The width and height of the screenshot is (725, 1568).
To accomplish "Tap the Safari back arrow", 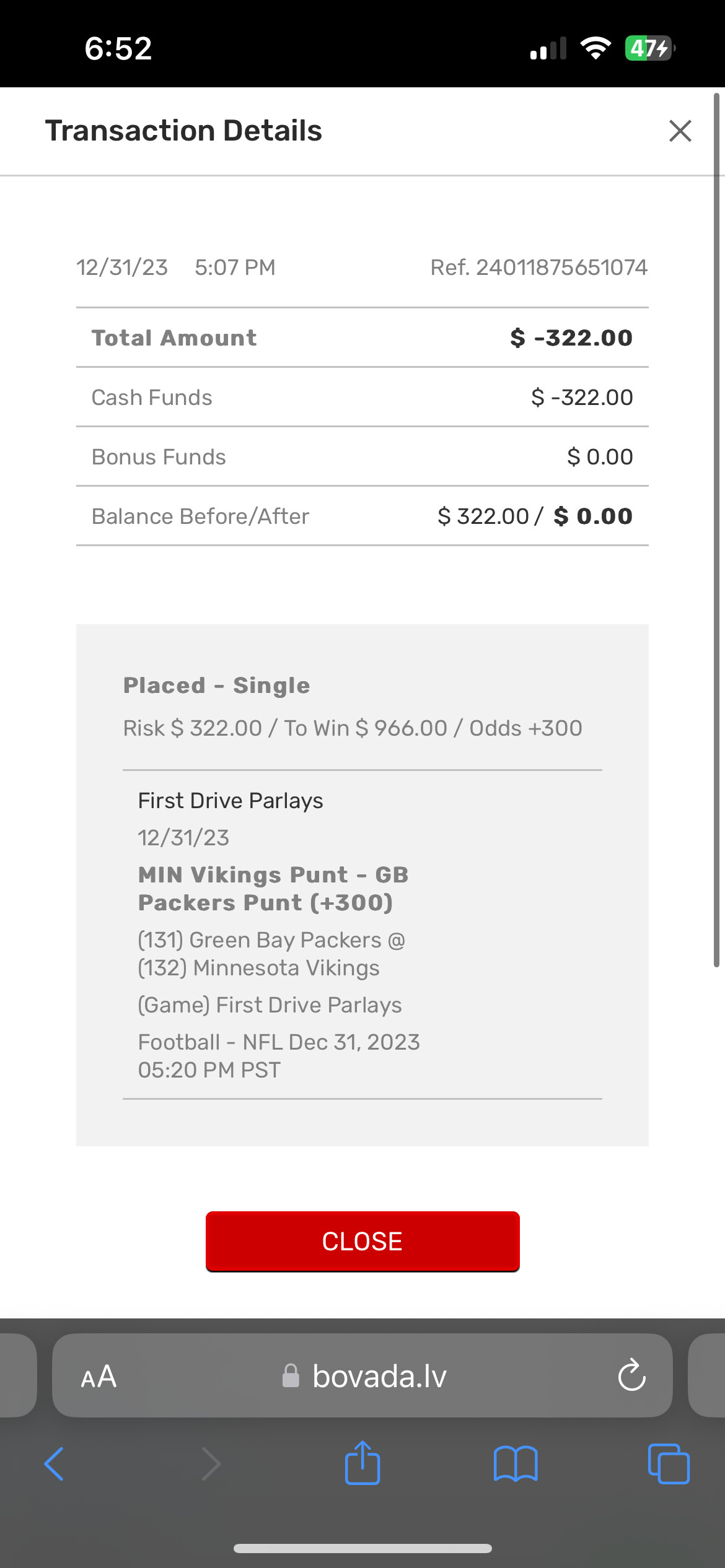I will click(55, 1464).
